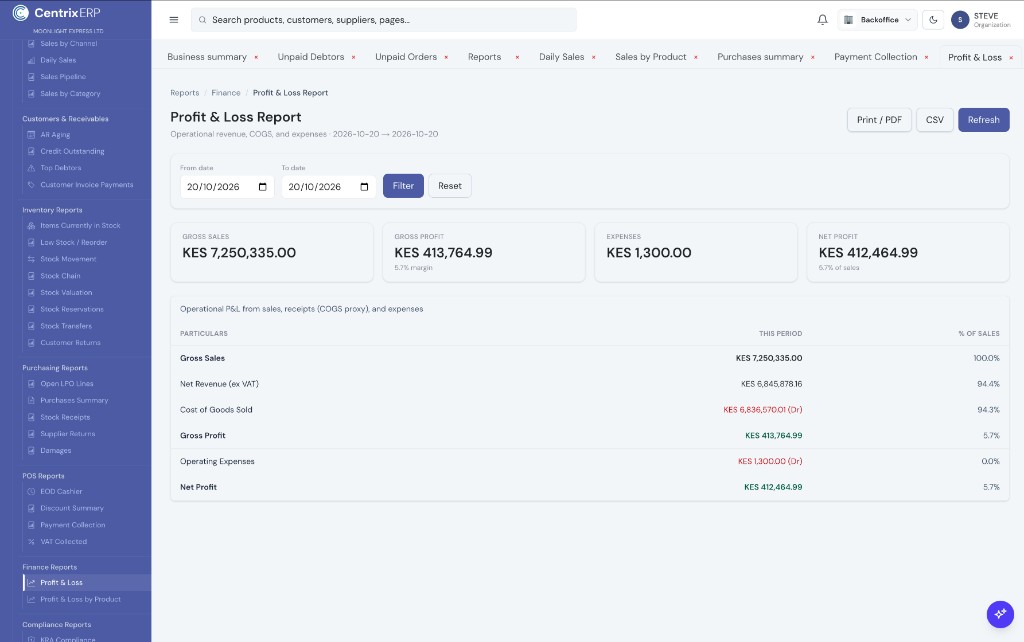This screenshot has width=1024, height=642.
Task: Open VAT Collected report in sidebar
Action: point(63,541)
